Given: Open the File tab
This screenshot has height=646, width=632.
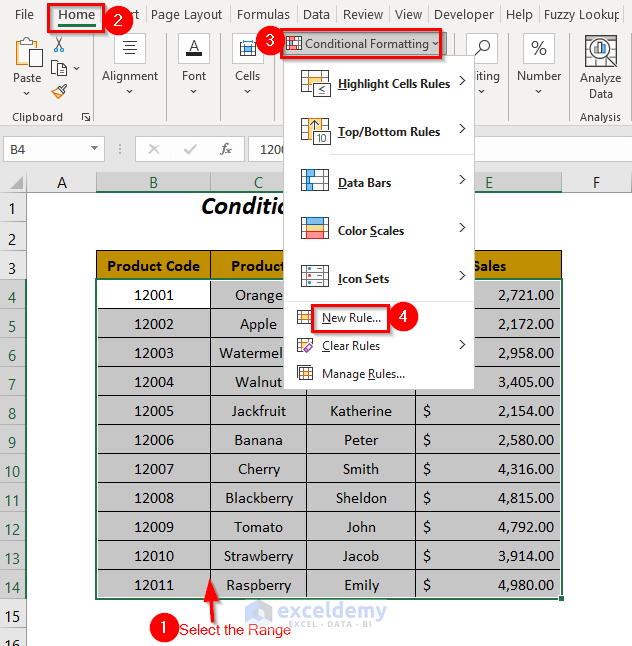Looking at the screenshot, I should (x=24, y=15).
